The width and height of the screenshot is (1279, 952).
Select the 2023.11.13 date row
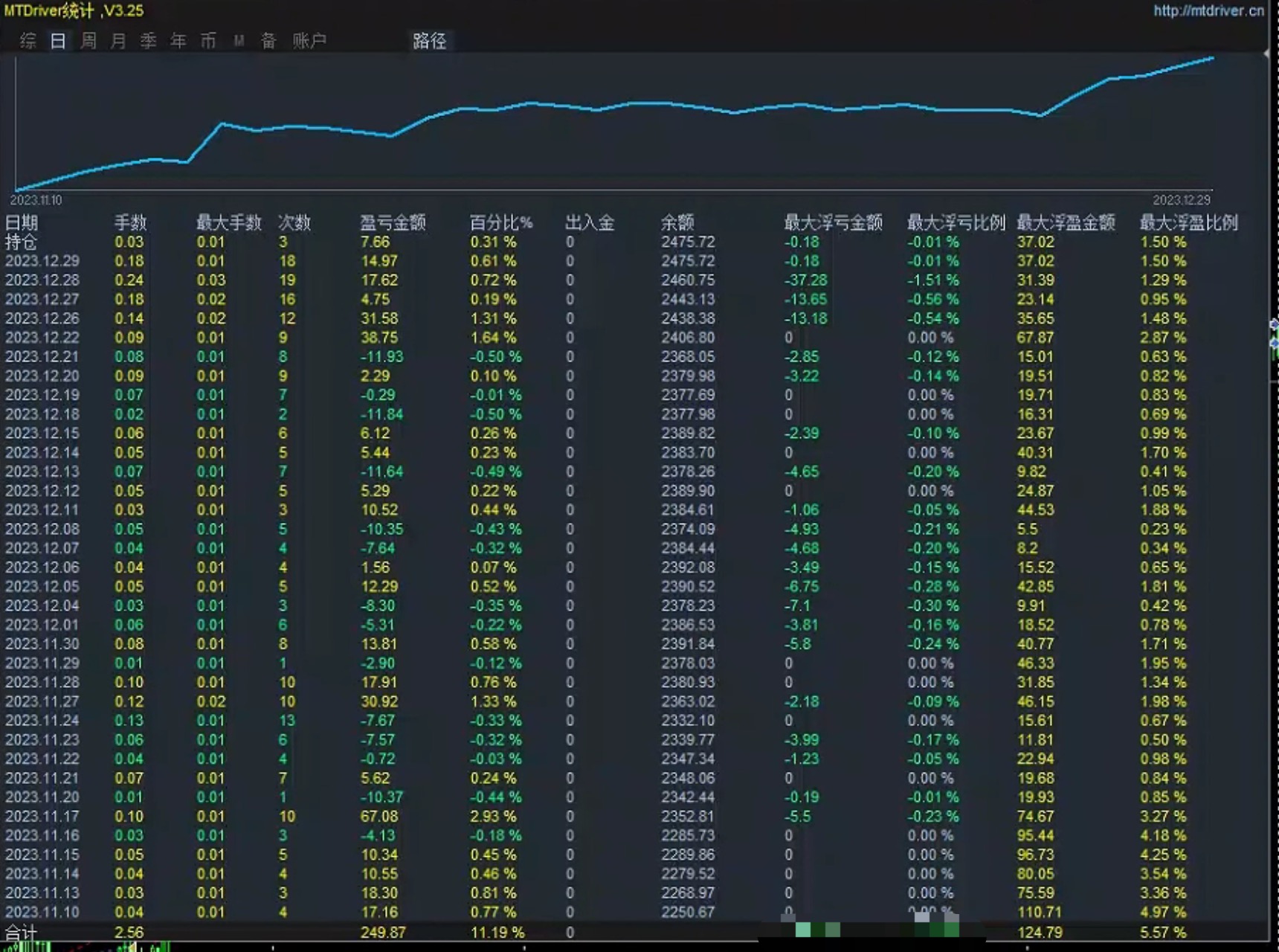[x=42, y=893]
